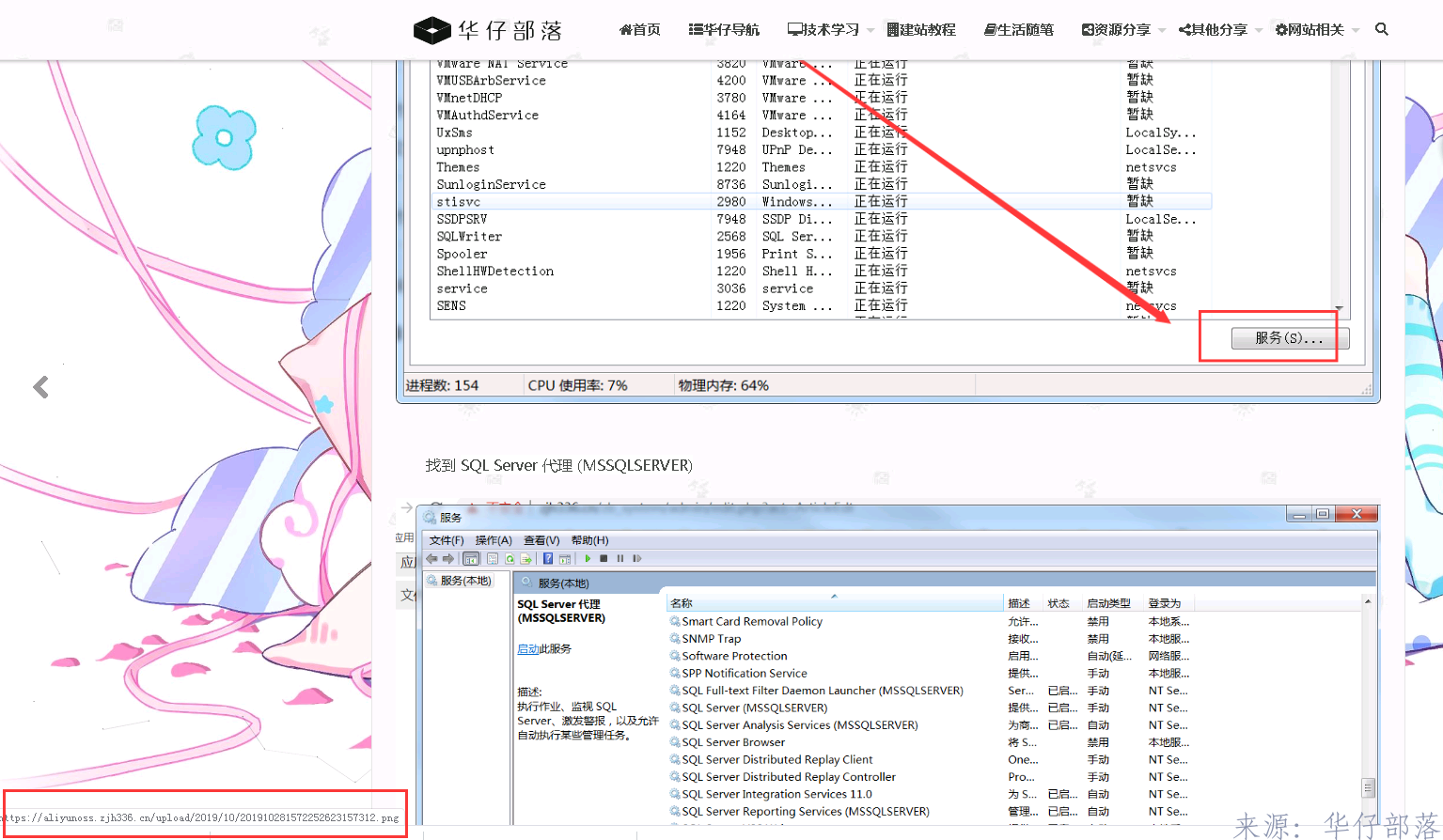Open the 生活随笔 navigation item
Screen dimensions: 1443x840
1019,30
